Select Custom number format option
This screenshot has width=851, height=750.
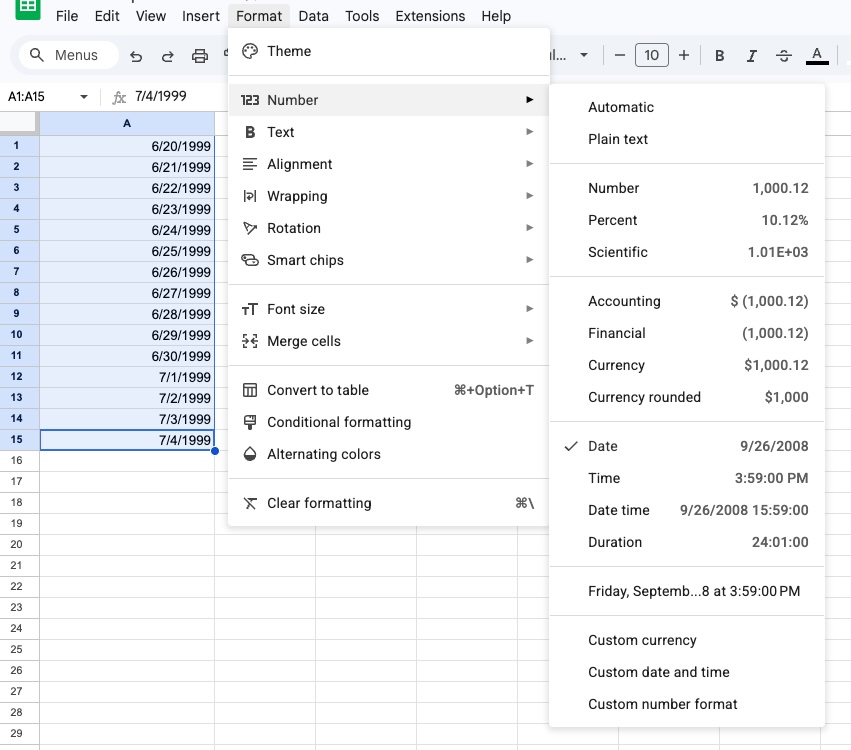(x=662, y=704)
